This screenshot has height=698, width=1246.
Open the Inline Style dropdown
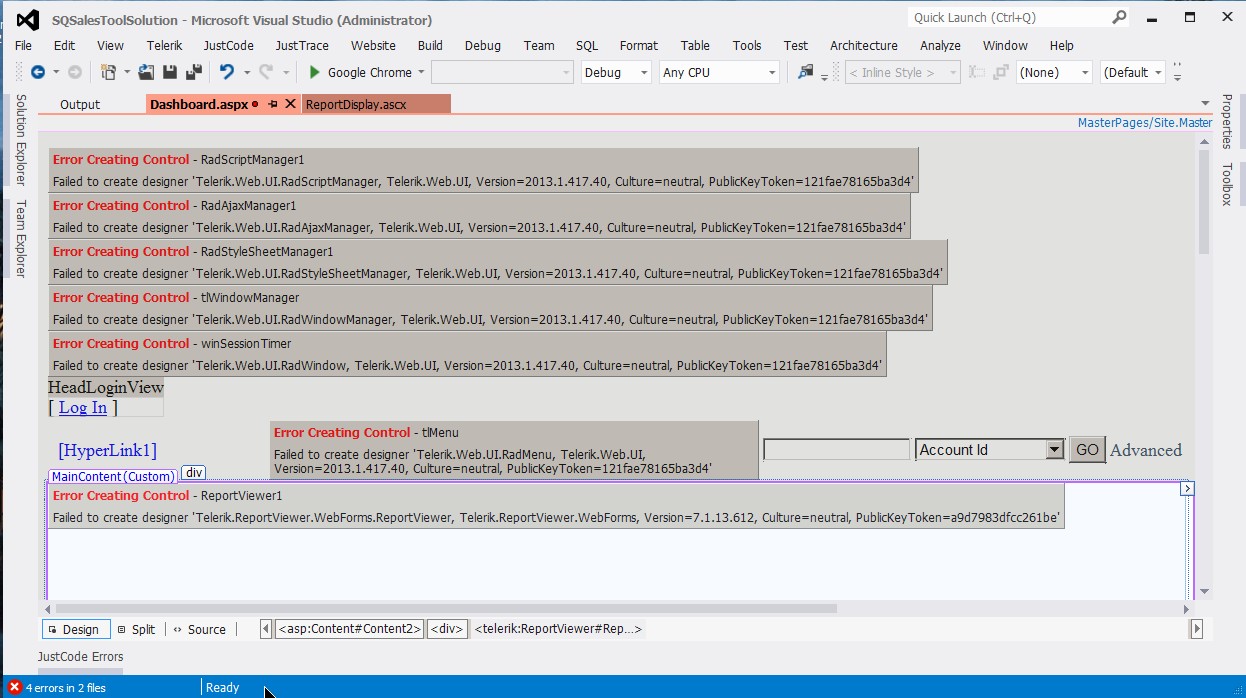(x=952, y=72)
